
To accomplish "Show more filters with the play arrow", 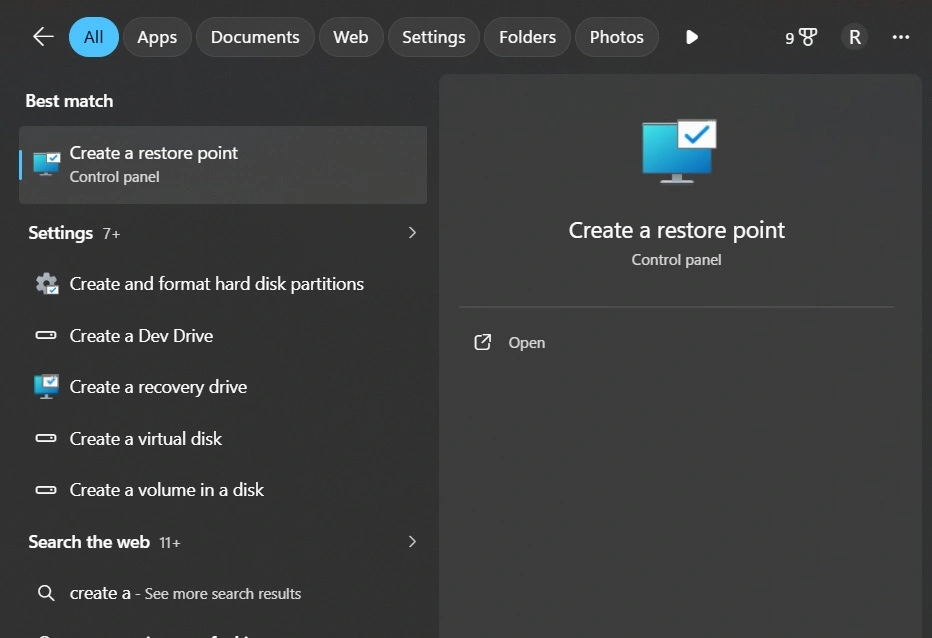I will click(691, 37).
